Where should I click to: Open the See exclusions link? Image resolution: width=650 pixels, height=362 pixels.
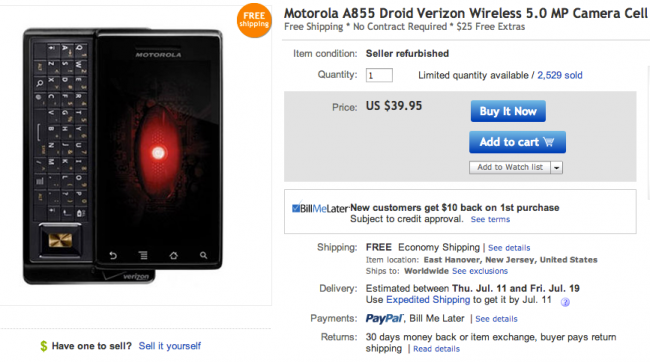coord(480,271)
